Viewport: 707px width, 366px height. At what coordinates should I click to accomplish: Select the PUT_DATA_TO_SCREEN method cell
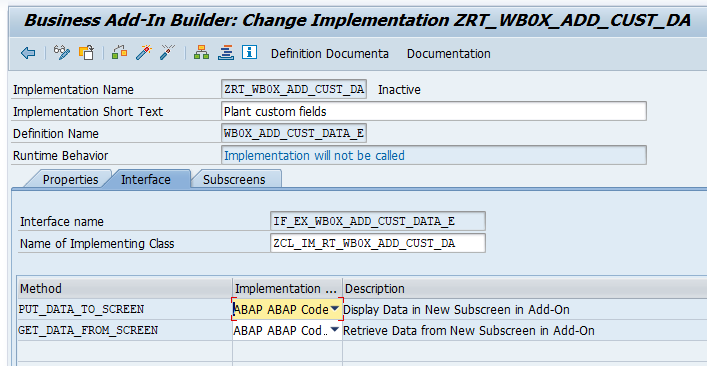125,309
